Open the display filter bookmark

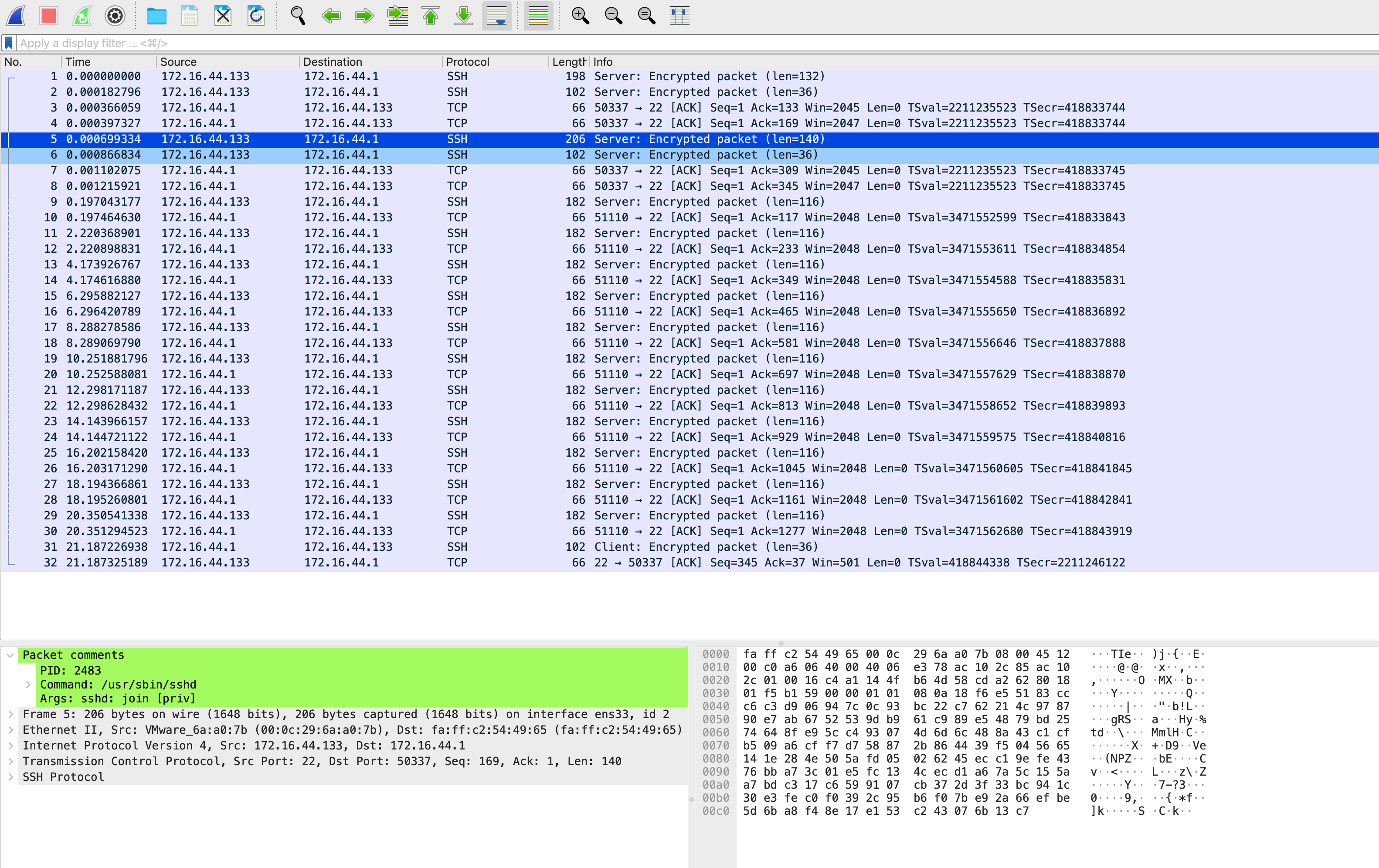9,43
